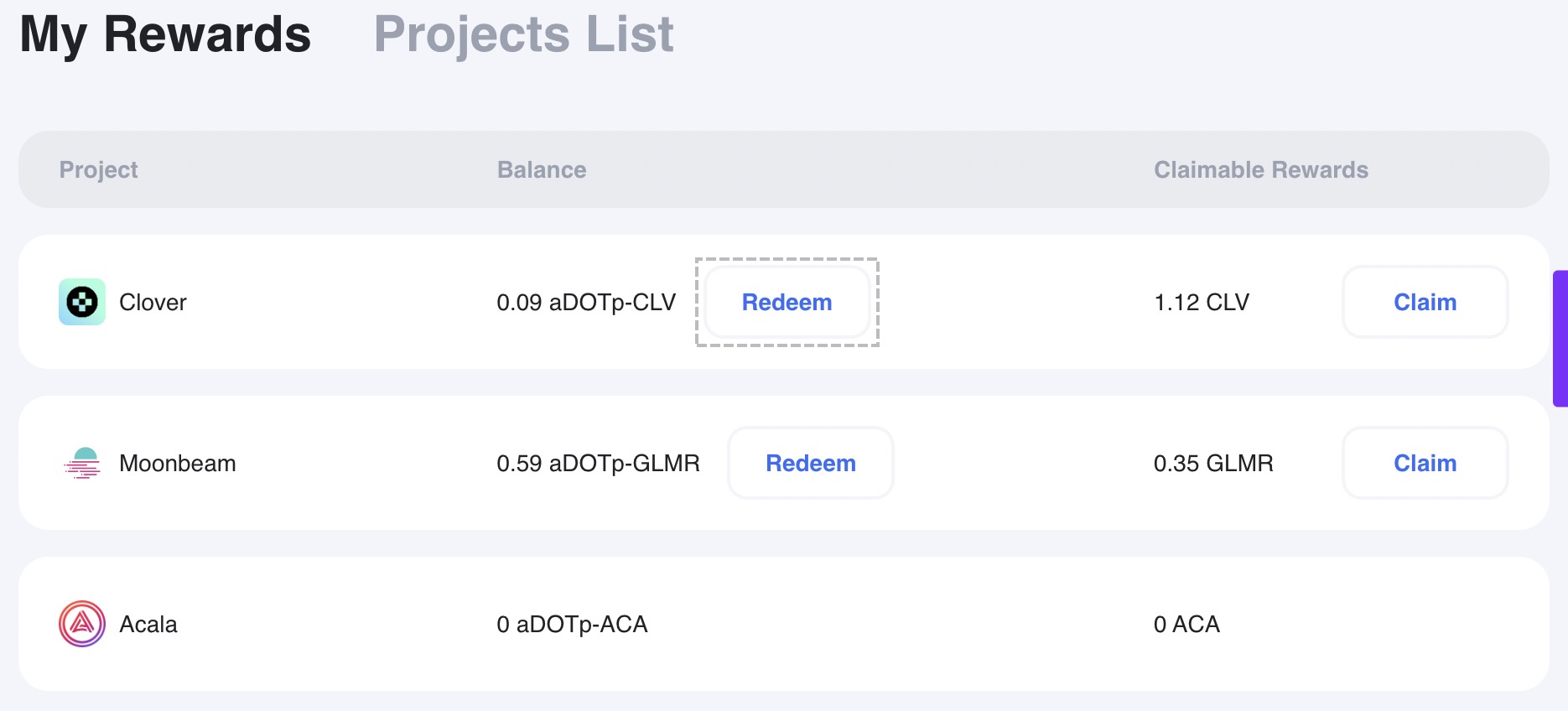Click the Clover project logo icon
The image size is (1568, 711).
point(82,302)
